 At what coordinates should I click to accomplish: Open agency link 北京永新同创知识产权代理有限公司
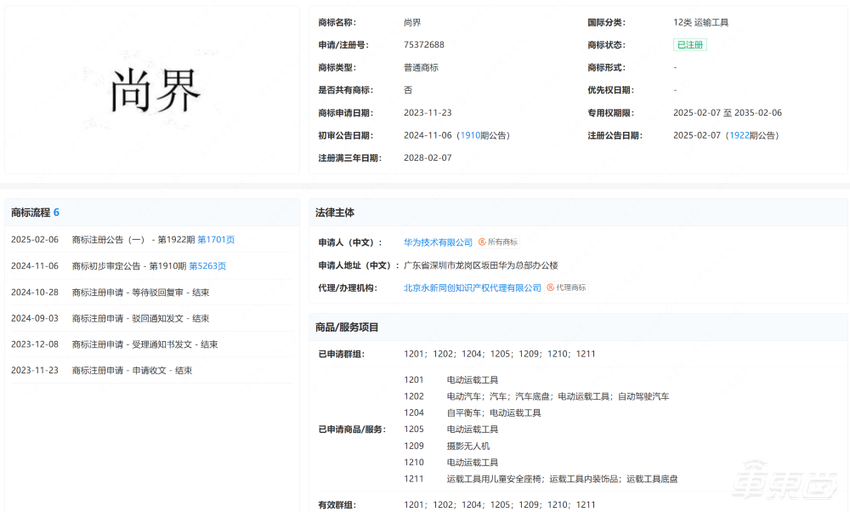pos(472,288)
